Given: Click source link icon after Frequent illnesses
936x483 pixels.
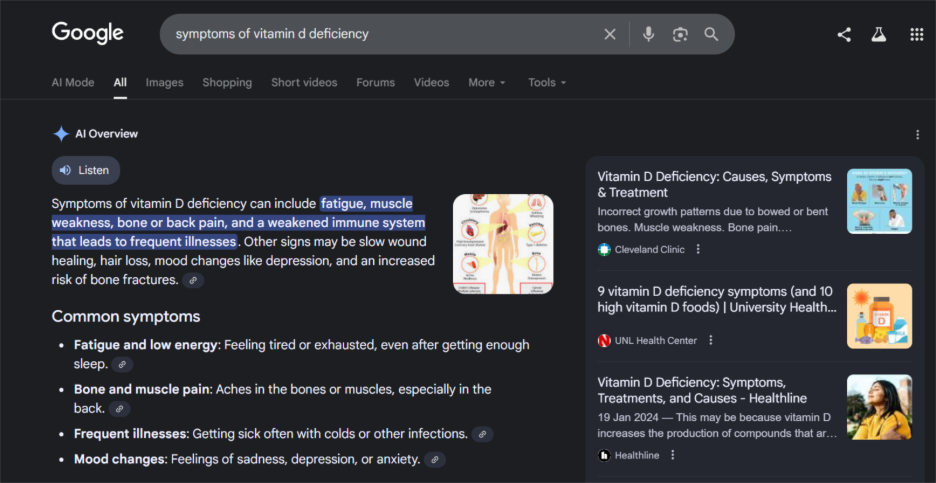Looking at the screenshot, I should (482, 434).
